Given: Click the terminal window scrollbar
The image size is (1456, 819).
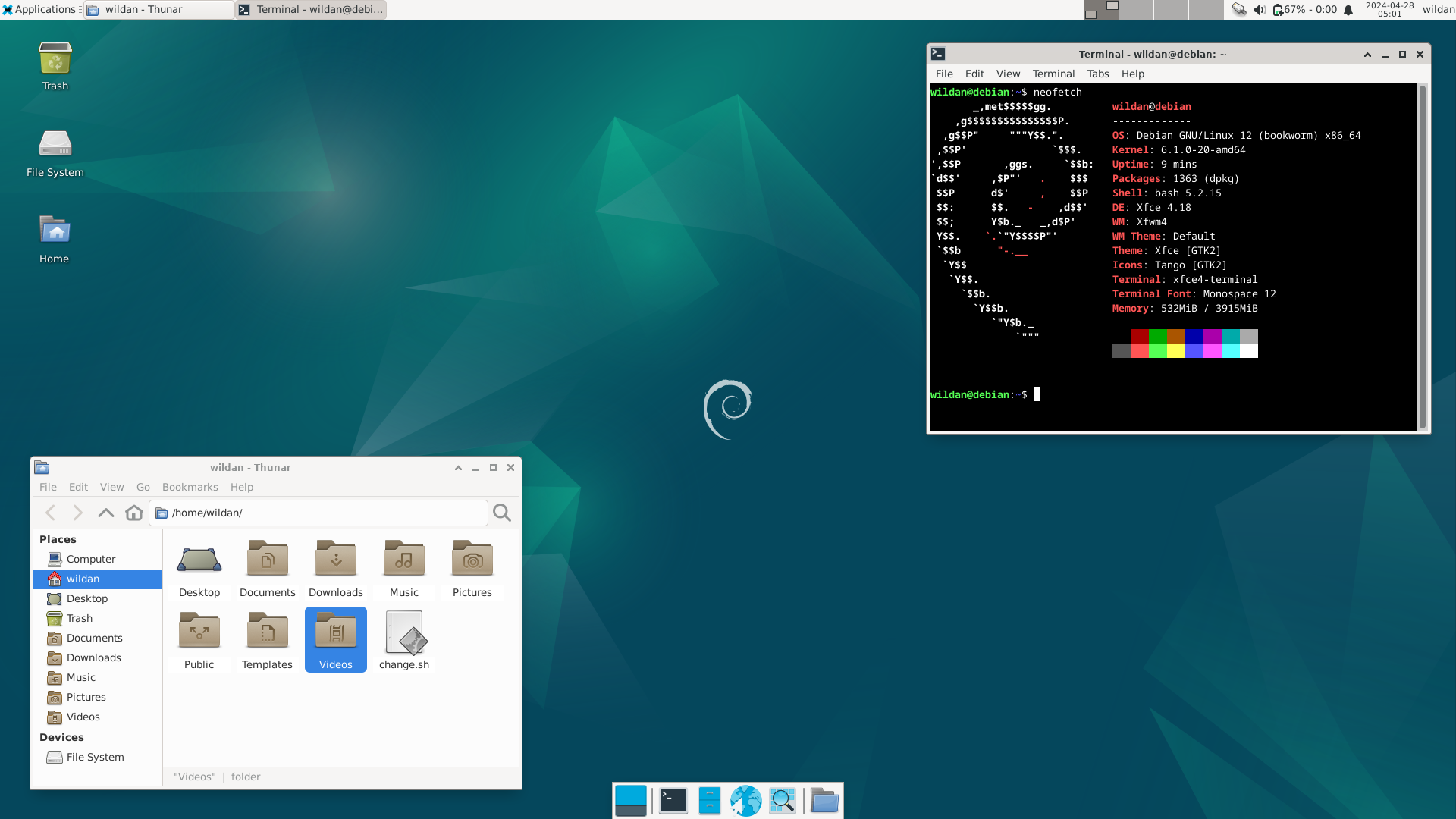Looking at the screenshot, I should point(1423,257).
